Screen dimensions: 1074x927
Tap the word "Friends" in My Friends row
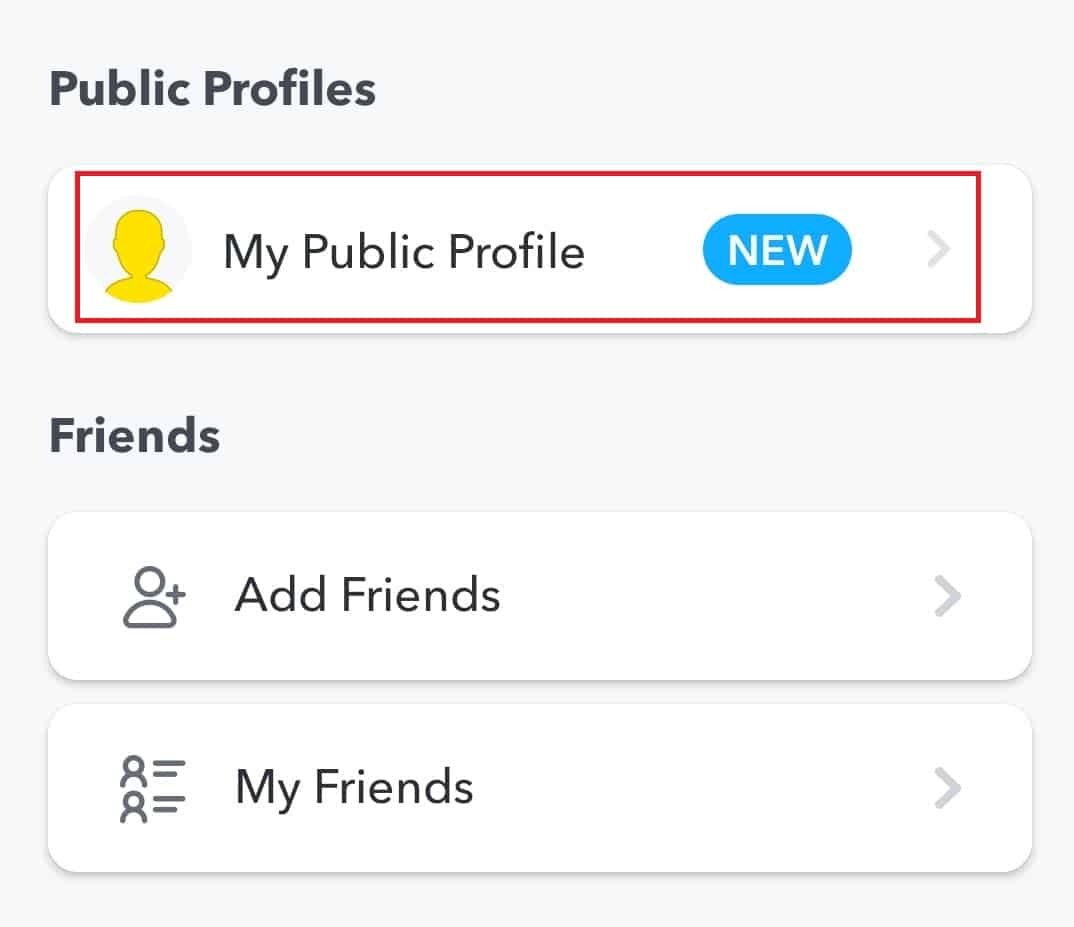pyautogui.click(x=394, y=787)
